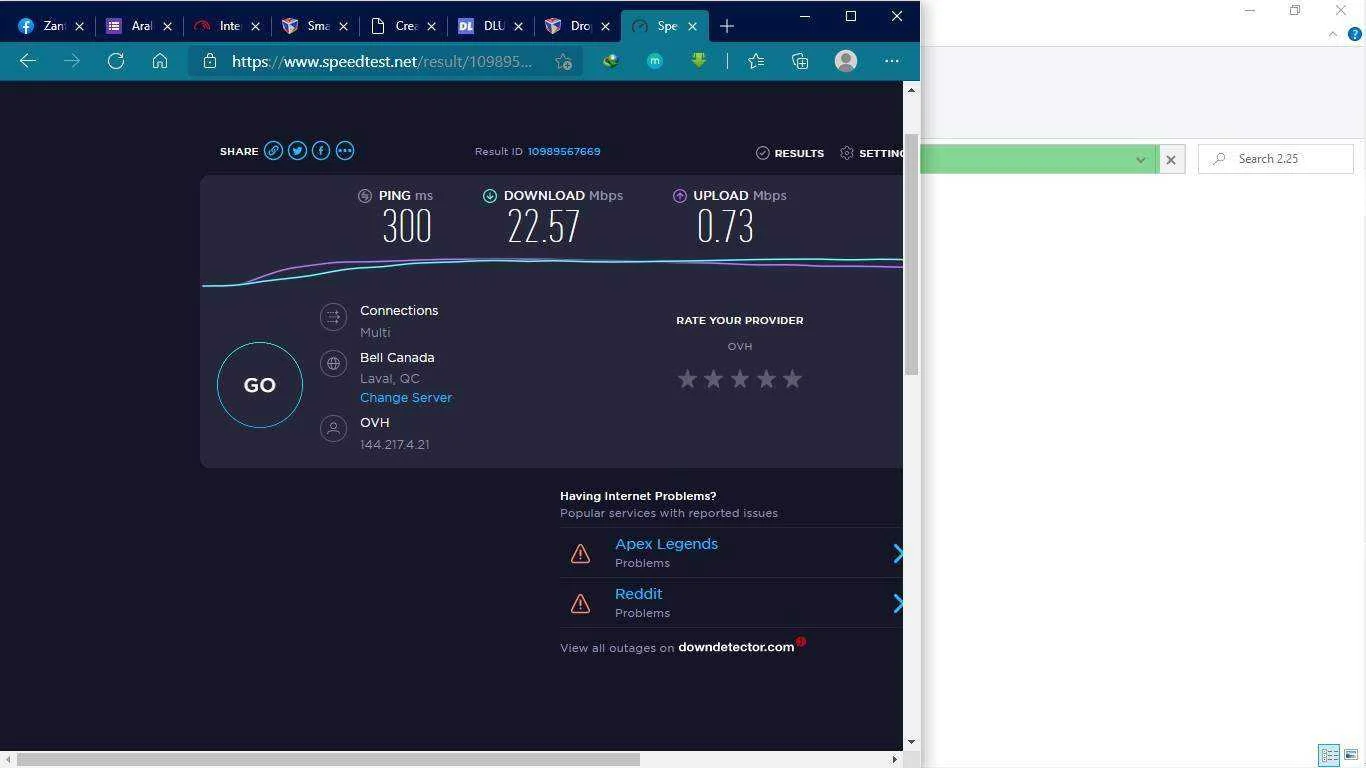Viewport: 1366px width, 768px height.
Task: Open Reddit outage report
Action: pyautogui.click(x=638, y=594)
